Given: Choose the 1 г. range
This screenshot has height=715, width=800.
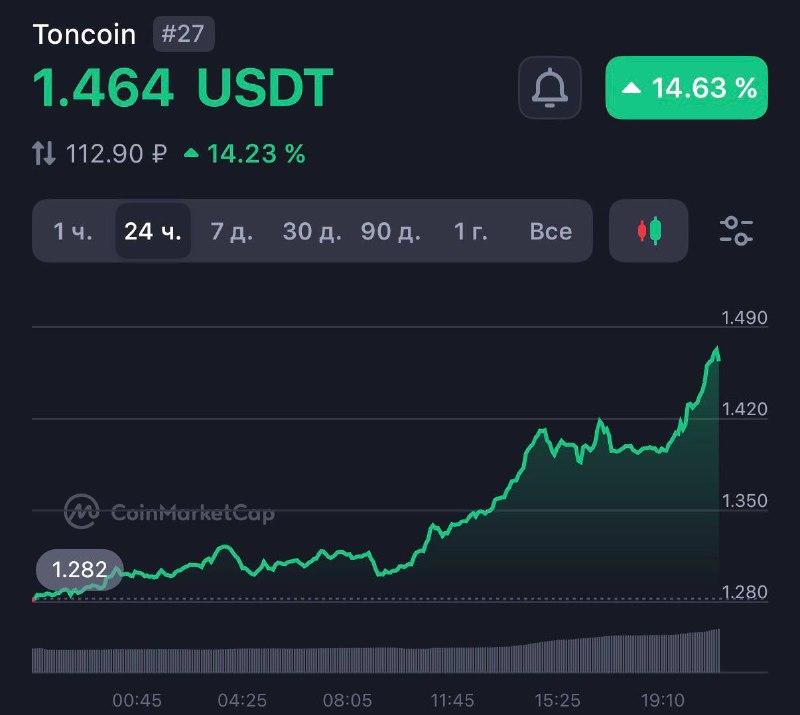Looking at the screenshot, I should (x=470, y=231).
